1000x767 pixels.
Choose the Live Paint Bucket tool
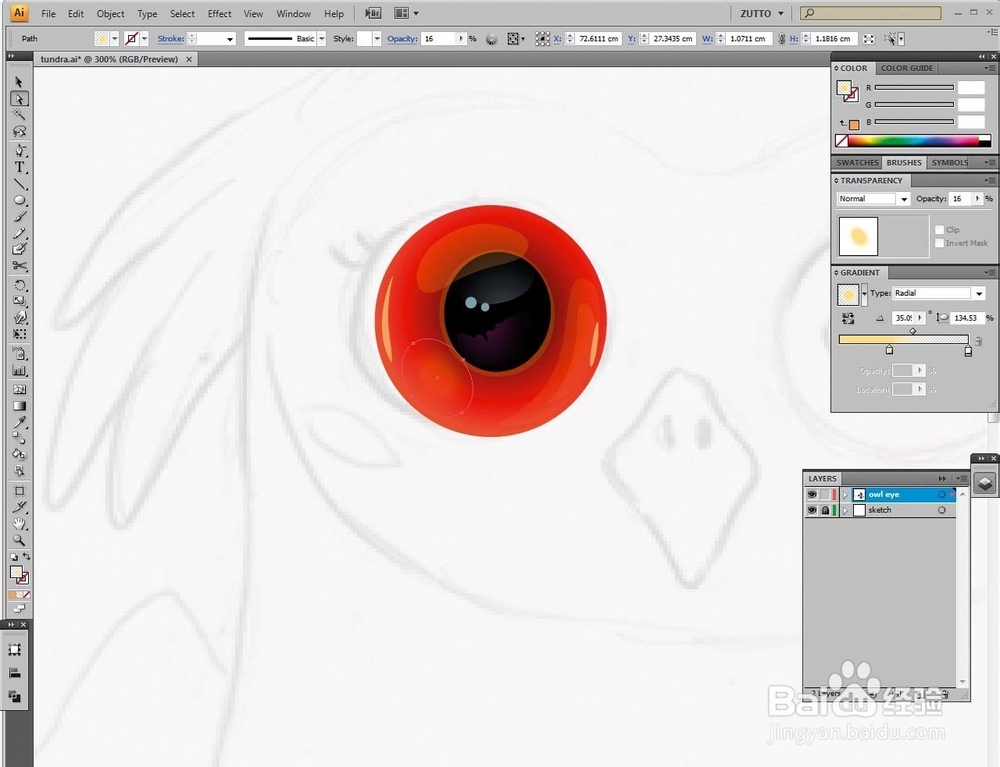tap(19, 455)
